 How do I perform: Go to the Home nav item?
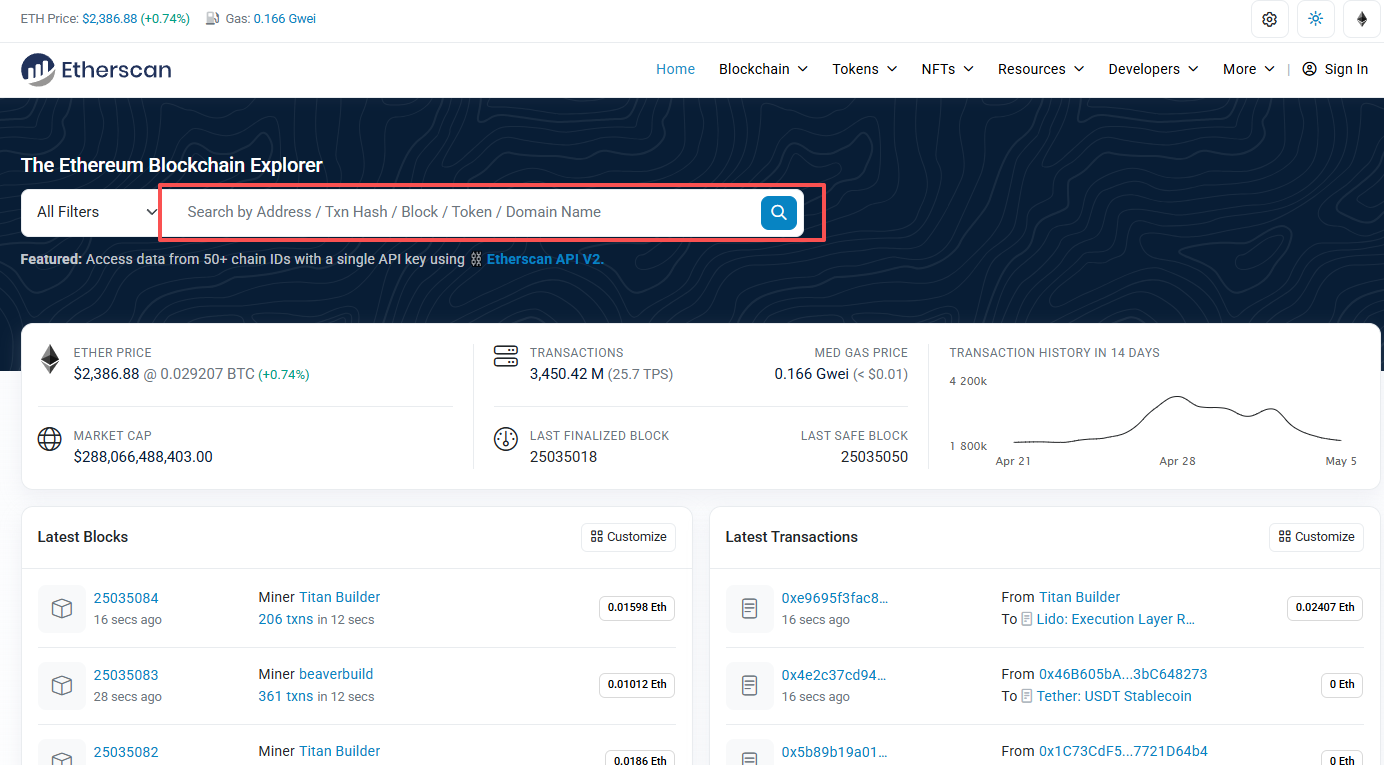tap(676, 69)
